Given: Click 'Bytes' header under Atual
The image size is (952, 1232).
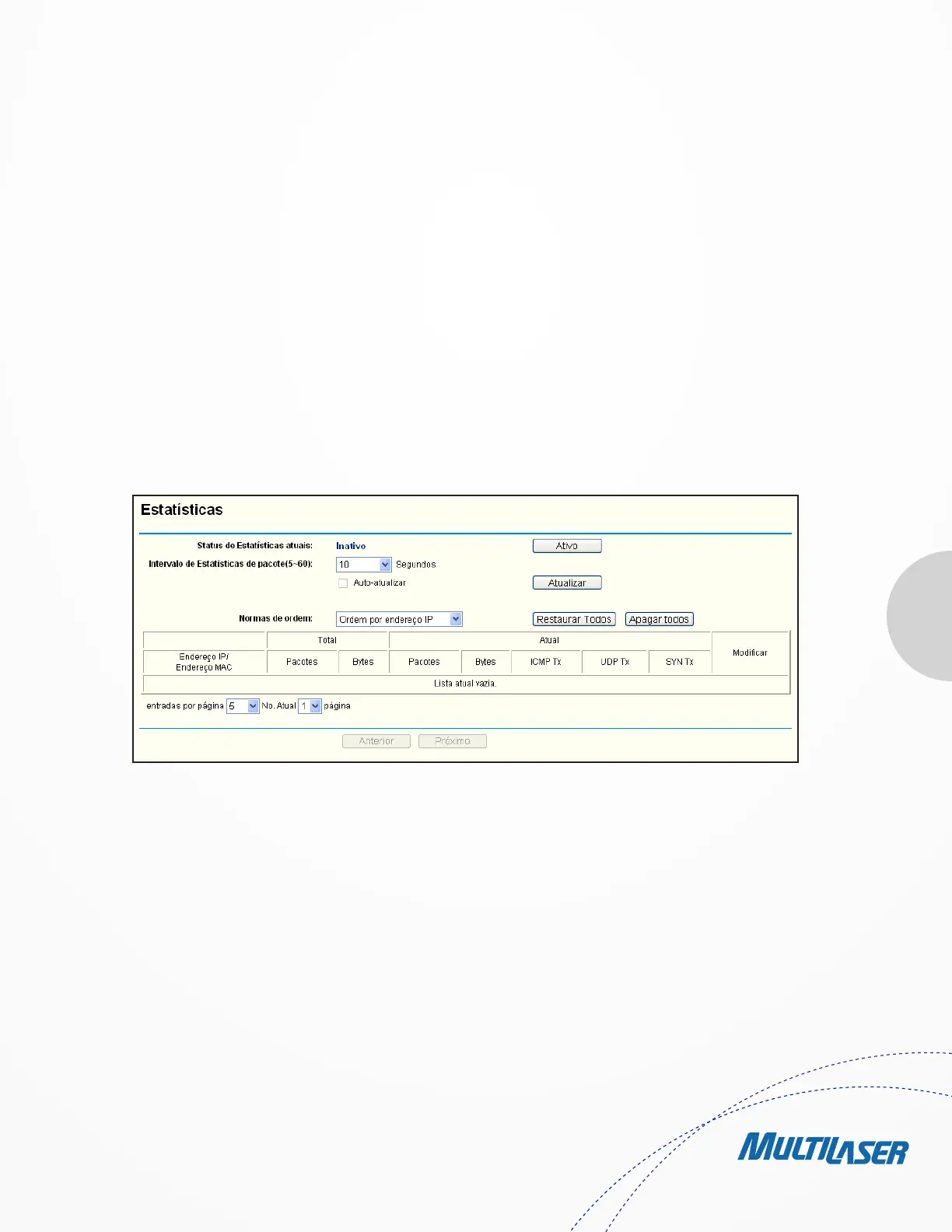Looking at the screenshot, I should click(485, 662).
